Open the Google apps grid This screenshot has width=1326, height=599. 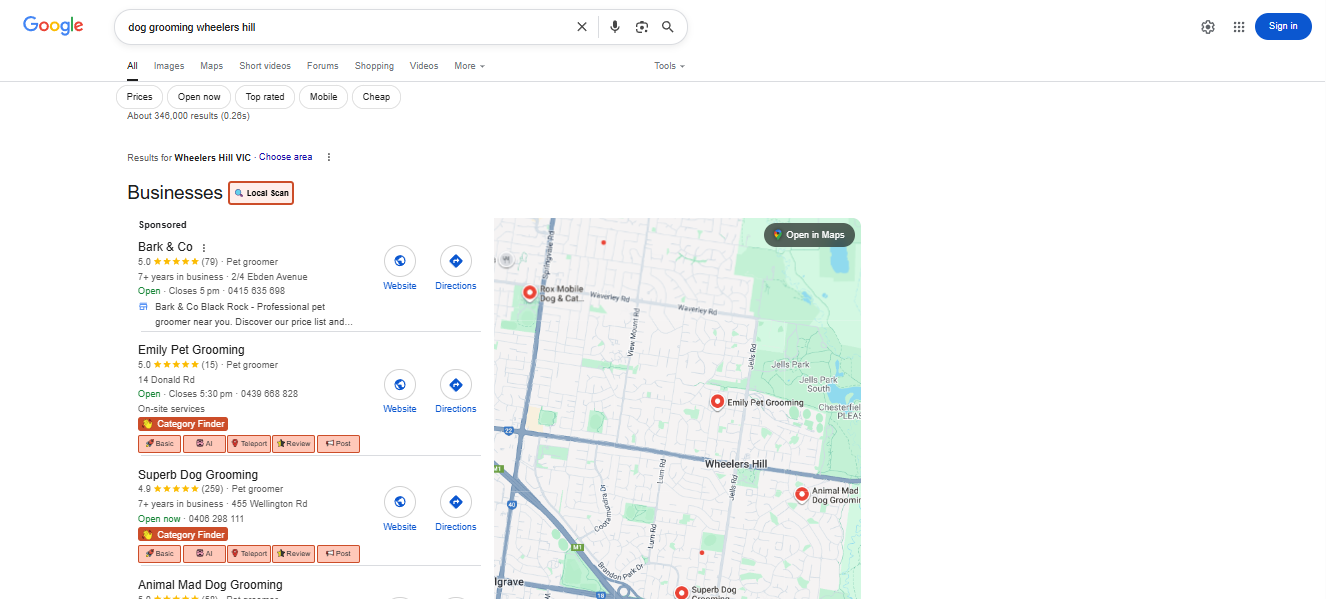(1239, 27)
